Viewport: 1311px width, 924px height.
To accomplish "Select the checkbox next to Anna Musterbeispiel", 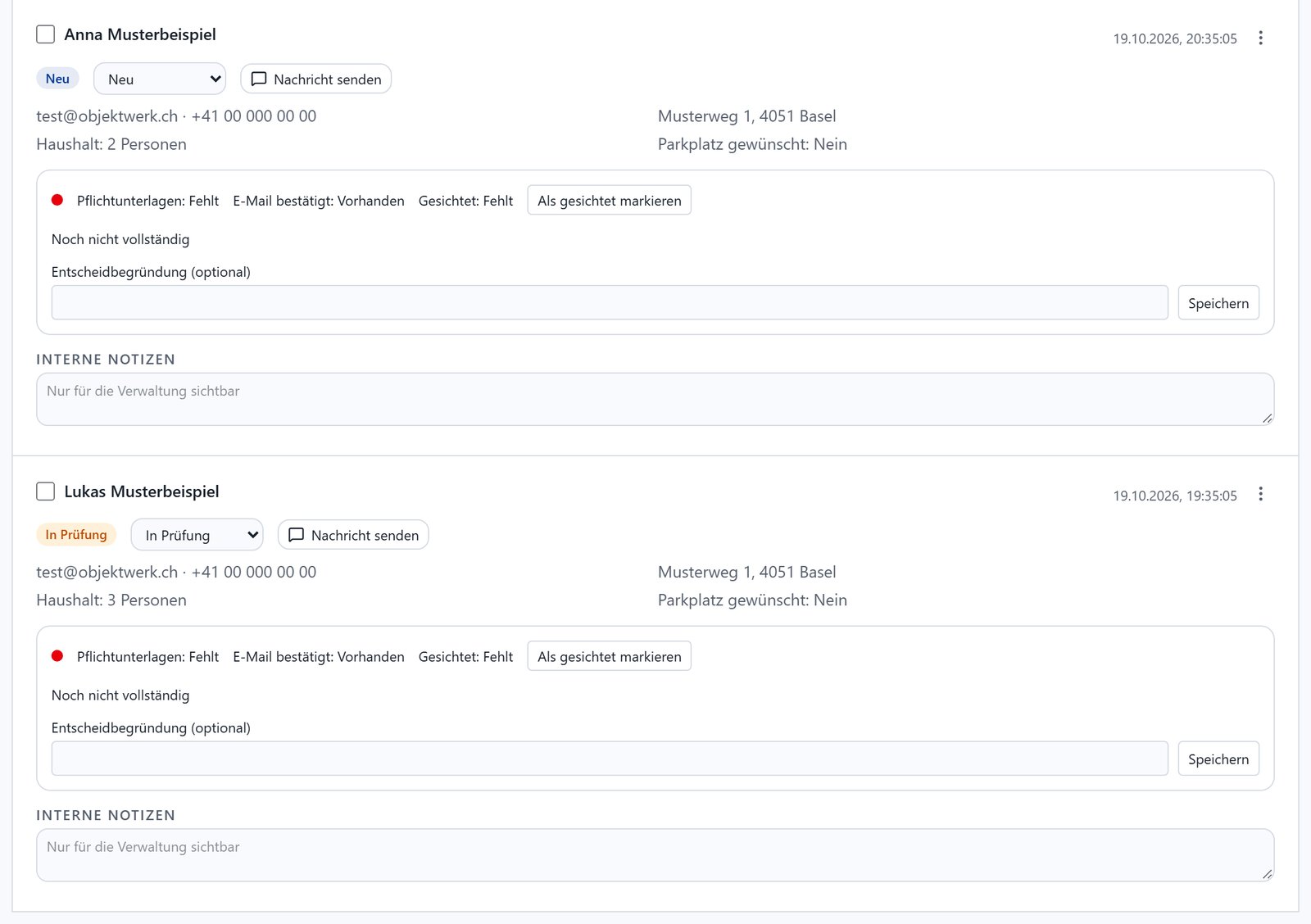I will pos(46,34).
